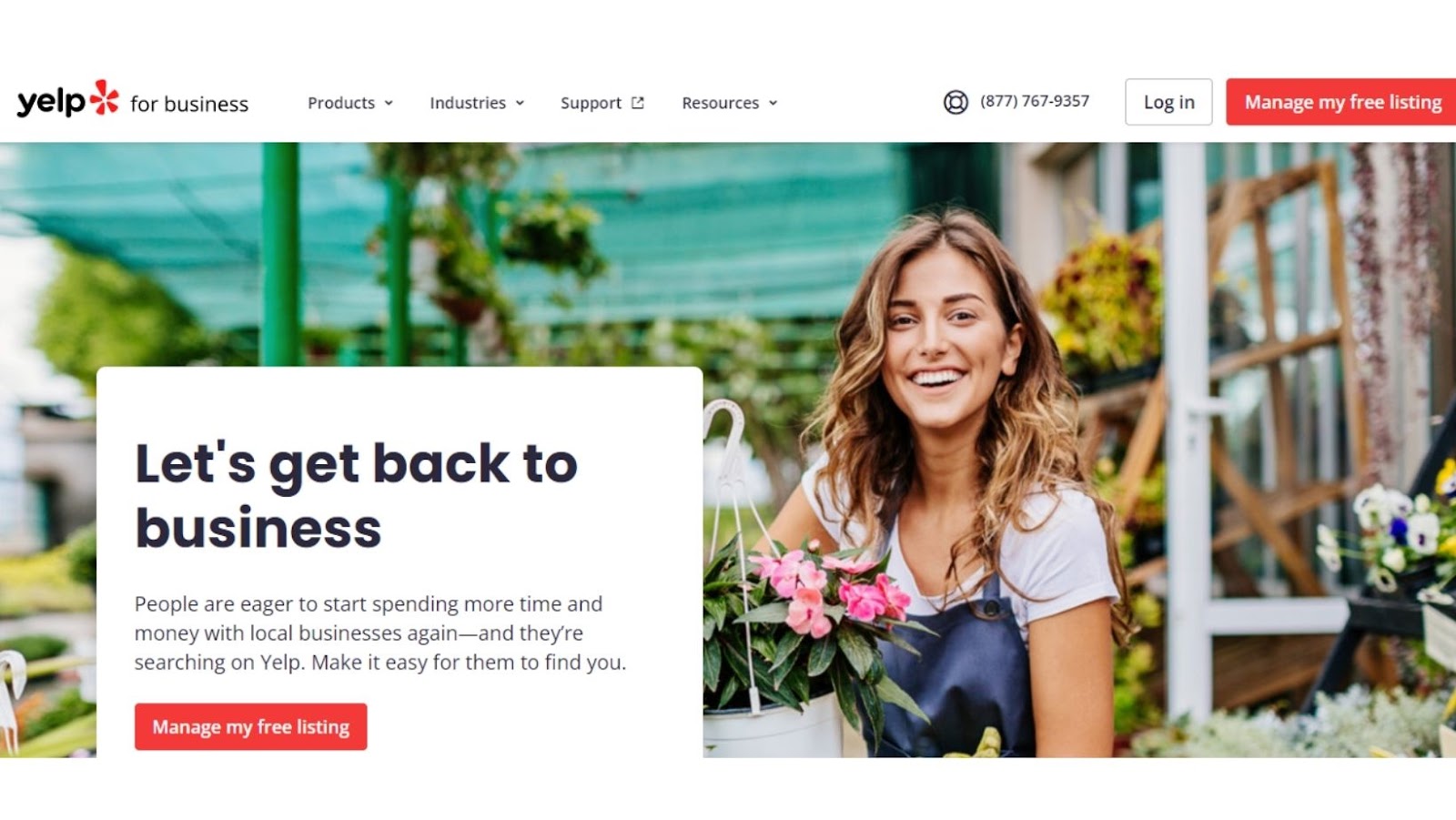This screenshot has width=1456, height=820.
Task: Click the "for business" text beside the logo
Action: click(x=189, y=104)
